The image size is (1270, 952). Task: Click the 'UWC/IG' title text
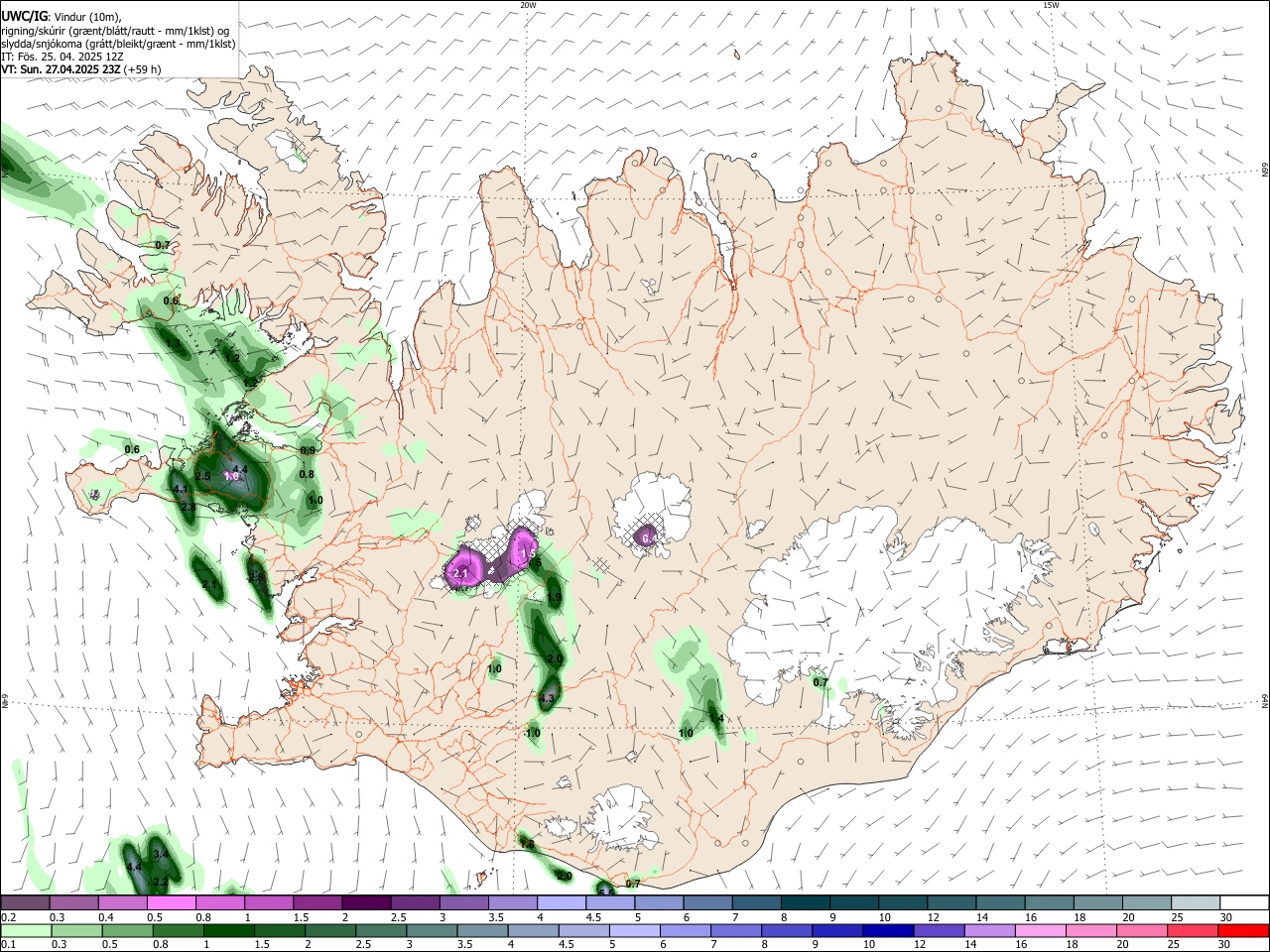[24, 15]
